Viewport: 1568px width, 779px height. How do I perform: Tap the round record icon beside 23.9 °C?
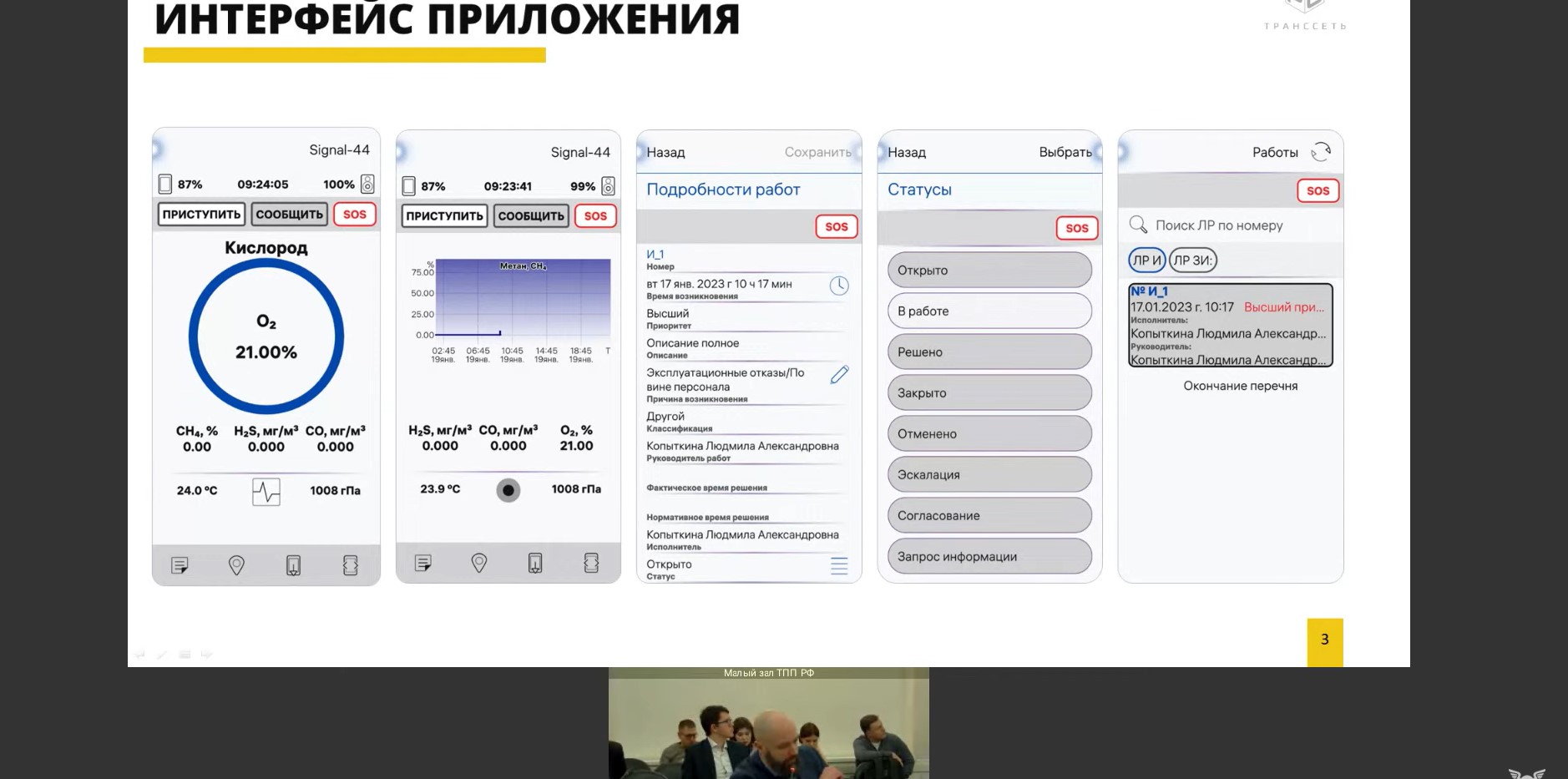[508, 490]
